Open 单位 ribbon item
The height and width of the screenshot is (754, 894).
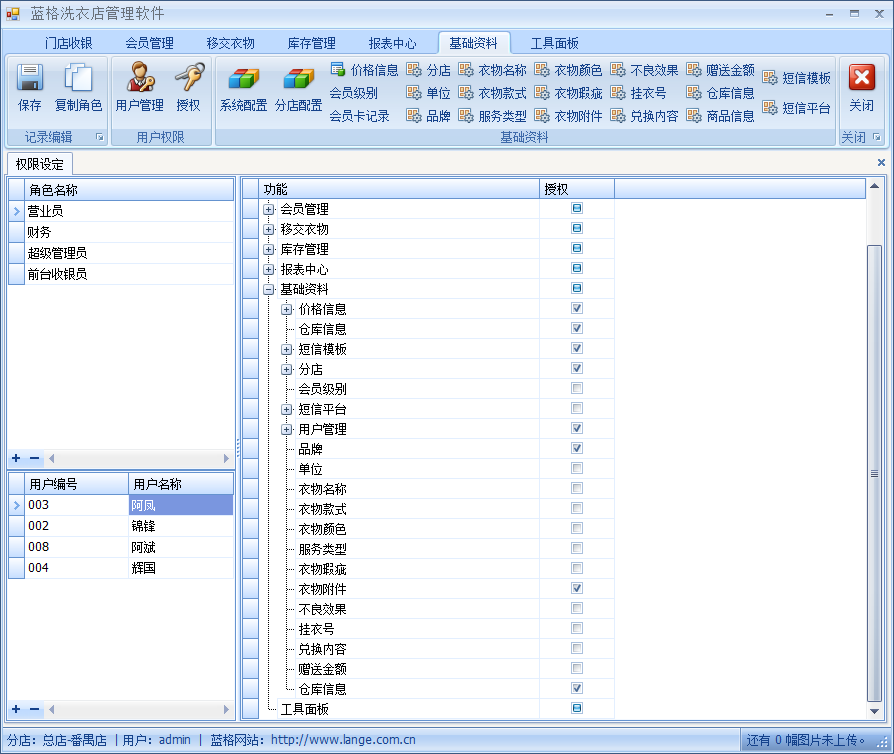429,93
